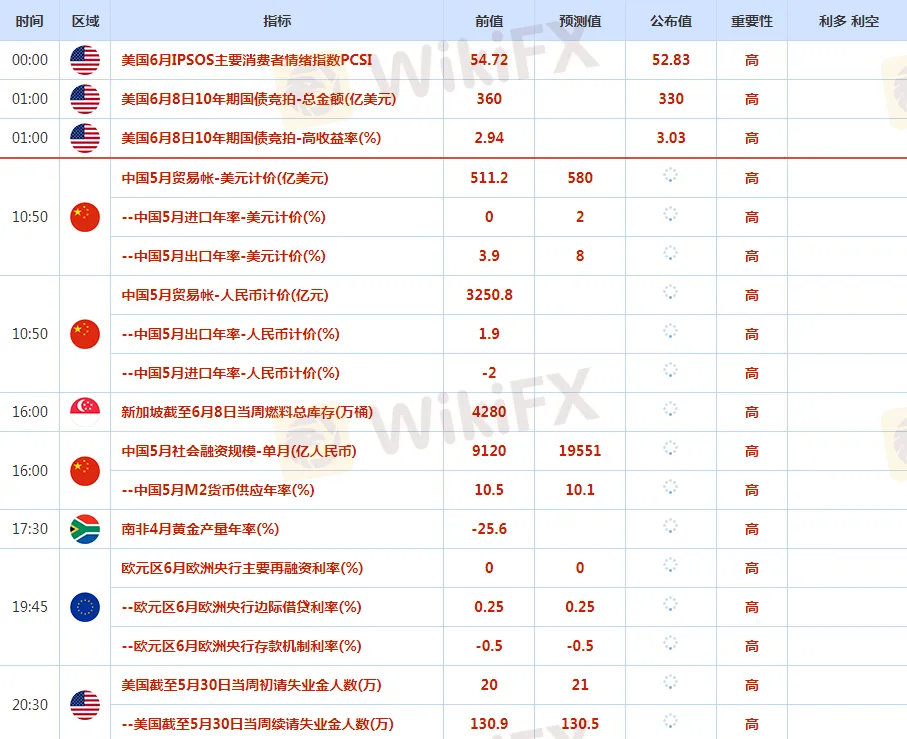Click the 重要性 column header

tap(752, 21)
